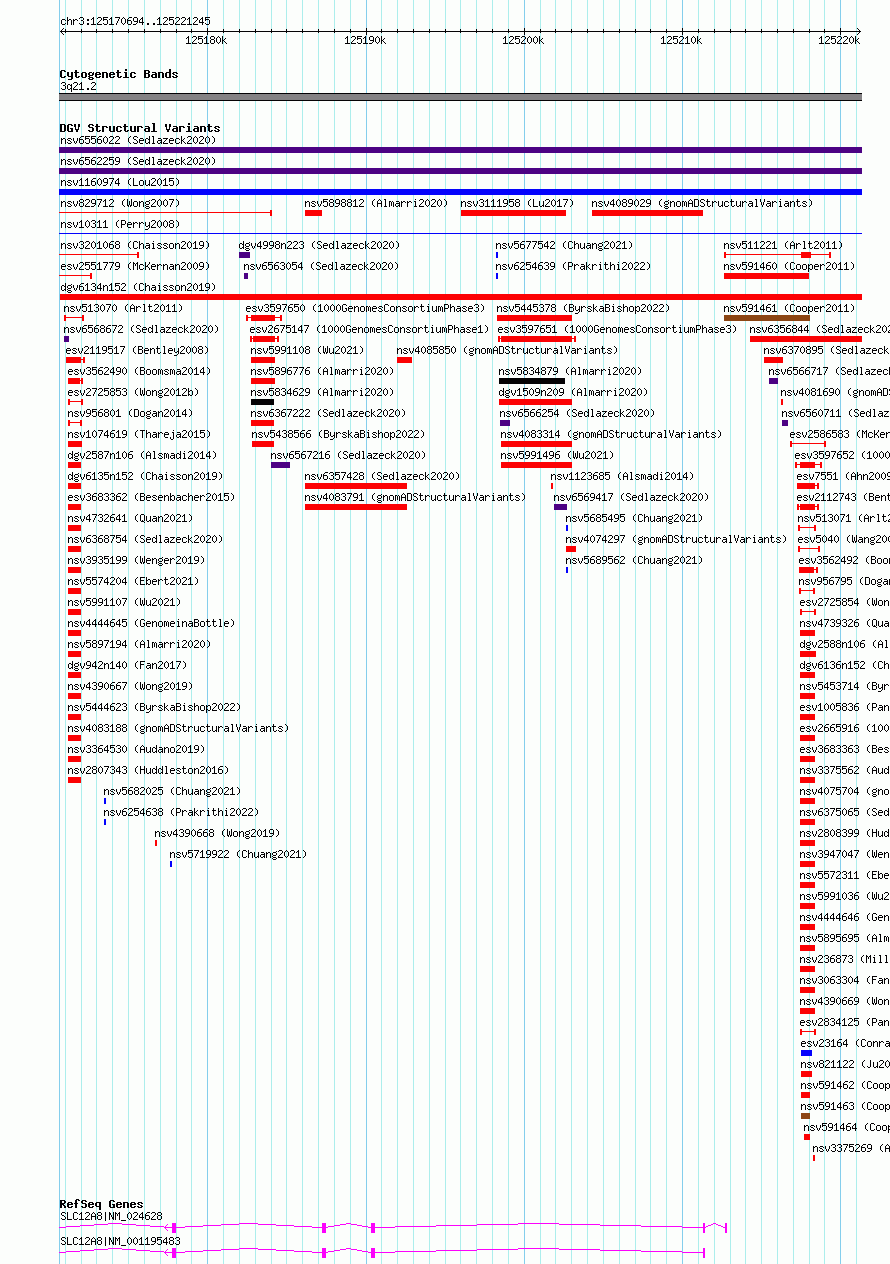Click esv3562490 (Boomsma2014) label
Image resolution: width=890 pixels, height=1264 pixels.
(139, 371)
